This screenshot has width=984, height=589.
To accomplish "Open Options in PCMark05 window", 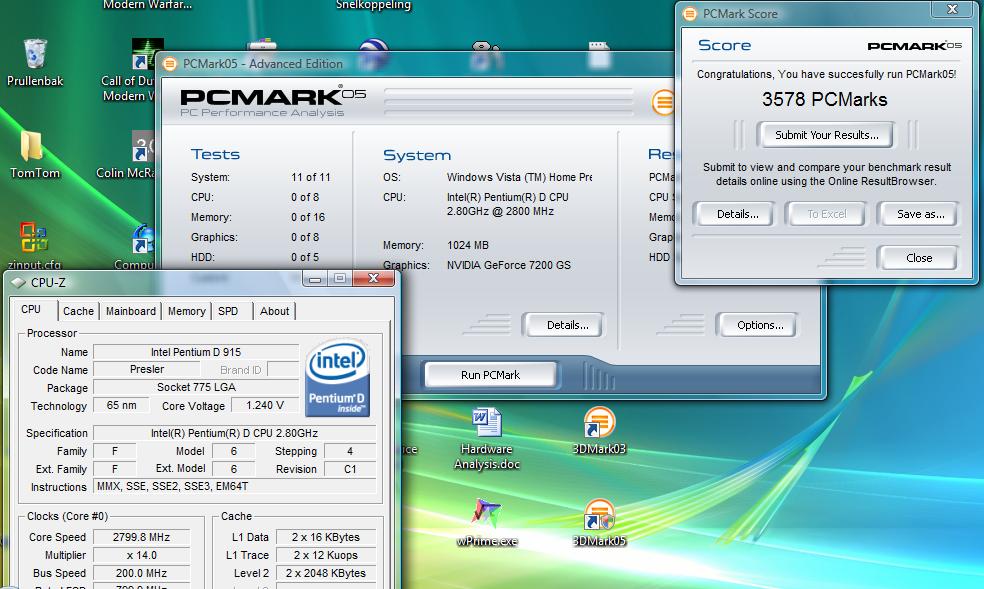I will point(757,325).
